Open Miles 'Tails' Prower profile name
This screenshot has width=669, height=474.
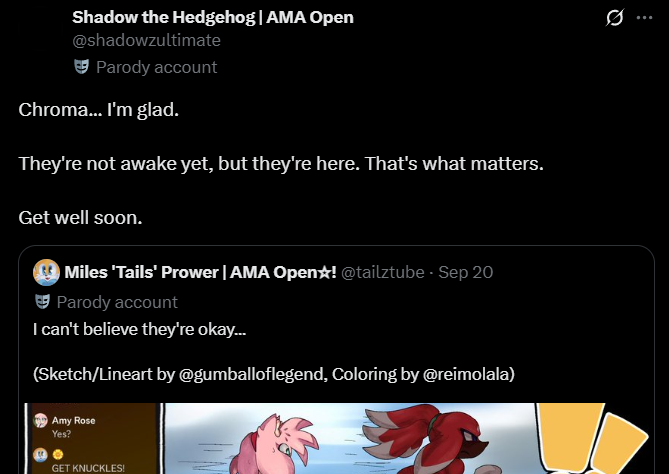[200, 272]
